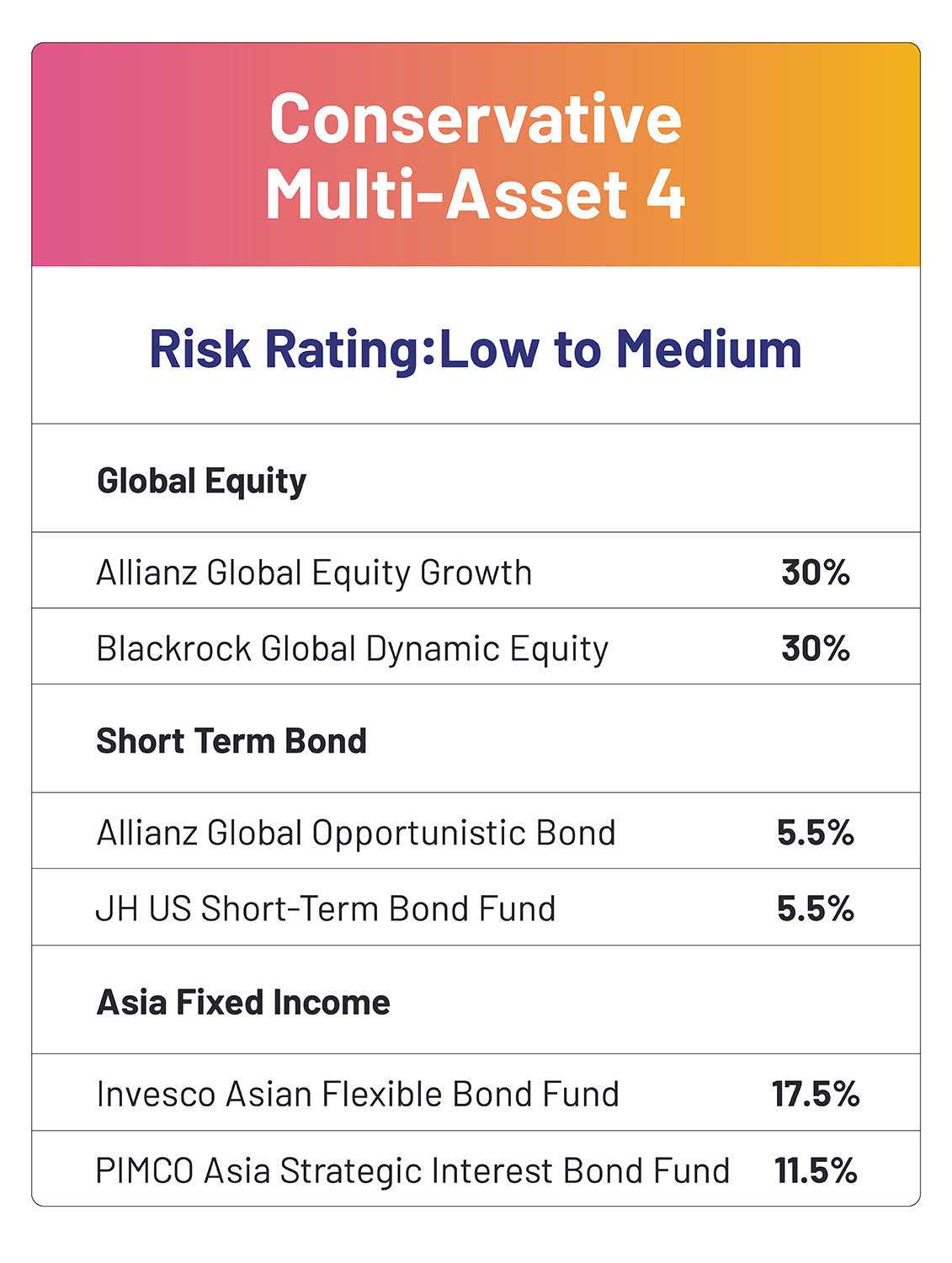Click the word Conservative in the header
This screenshot has width=952, height=1263.
pyautogui.click(x=476, y=119)
